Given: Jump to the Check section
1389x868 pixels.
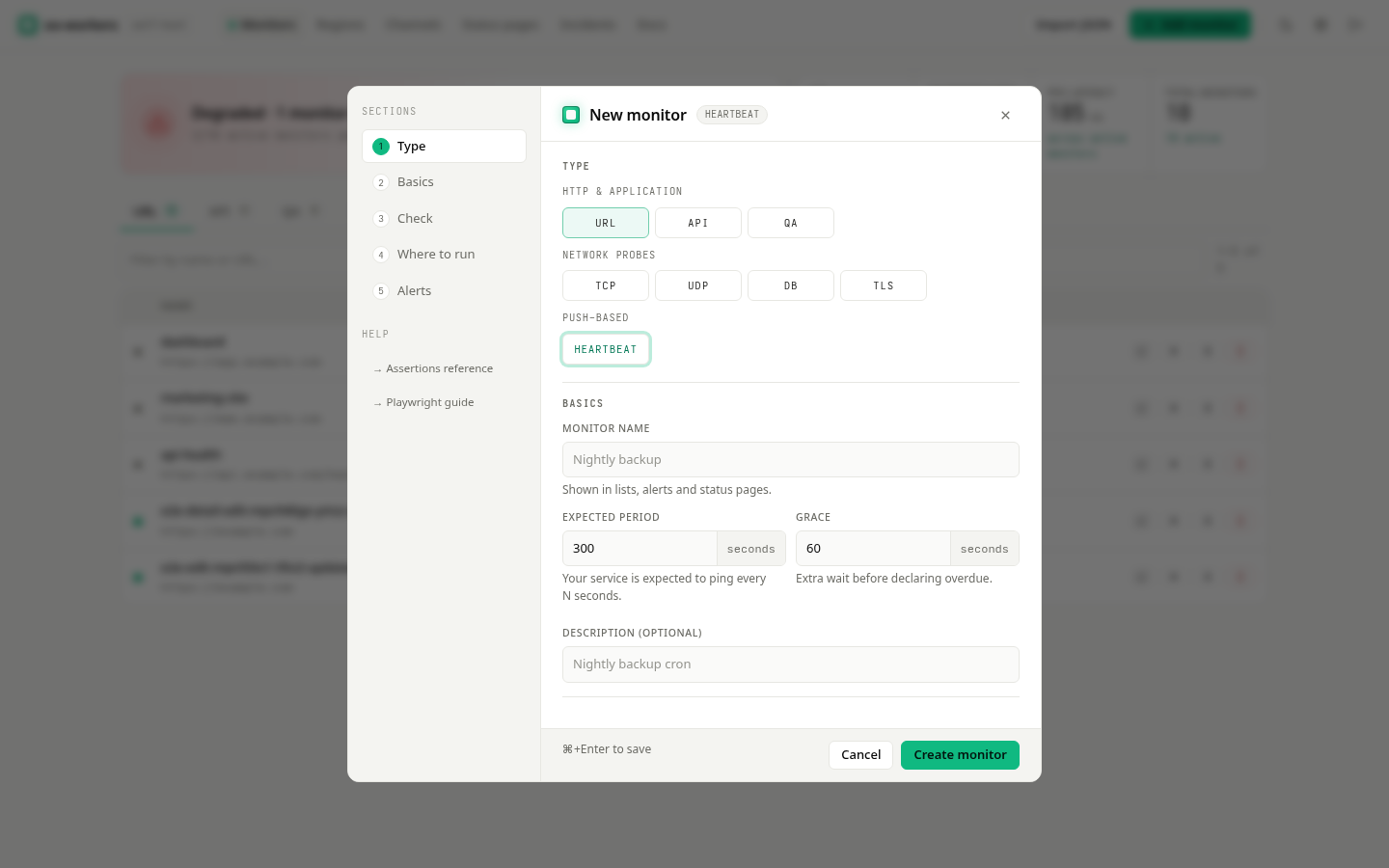Looking at the screenshot, I should (x=444, y=219).
